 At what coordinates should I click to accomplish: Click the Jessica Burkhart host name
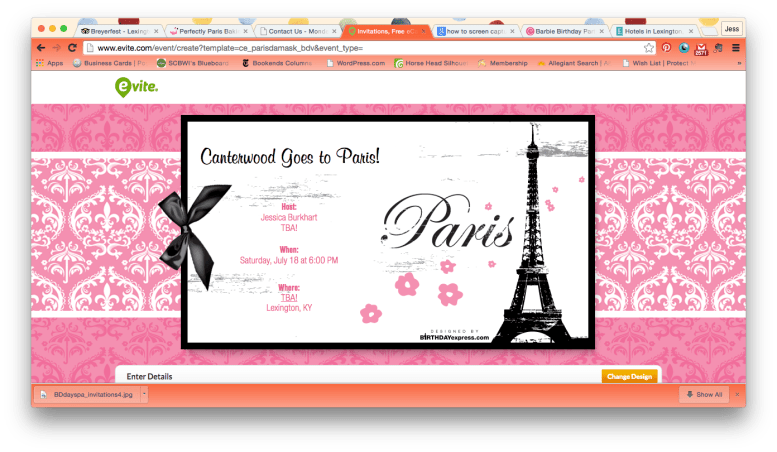[x=289, y=217]
